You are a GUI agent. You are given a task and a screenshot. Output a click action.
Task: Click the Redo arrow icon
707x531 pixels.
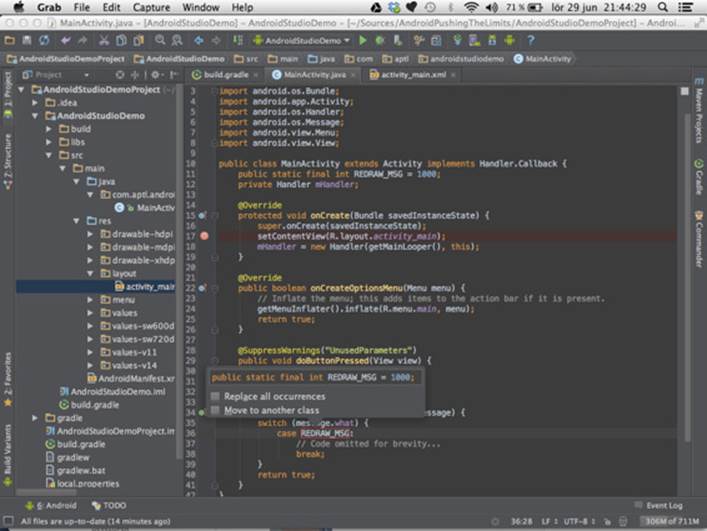pyautogui.click(x=83, y=41)
